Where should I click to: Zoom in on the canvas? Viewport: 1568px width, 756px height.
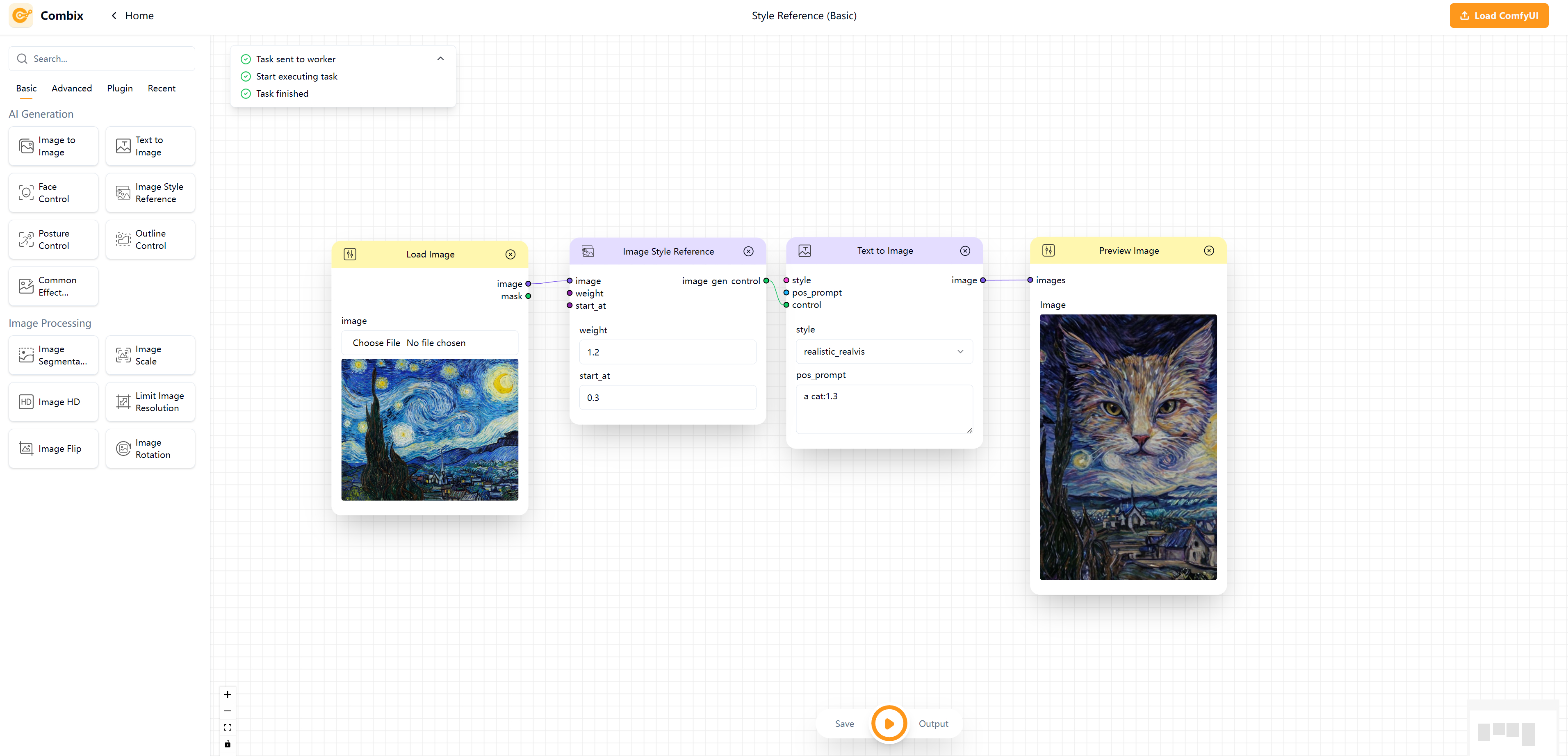point(228,695)
